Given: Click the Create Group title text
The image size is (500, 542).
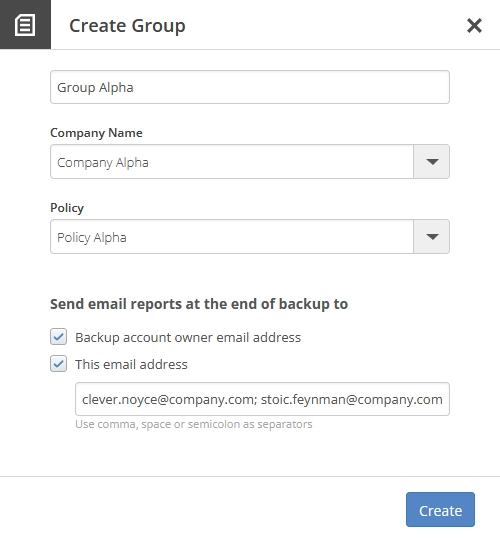Looking at the screenshot, I should point(127,26).
